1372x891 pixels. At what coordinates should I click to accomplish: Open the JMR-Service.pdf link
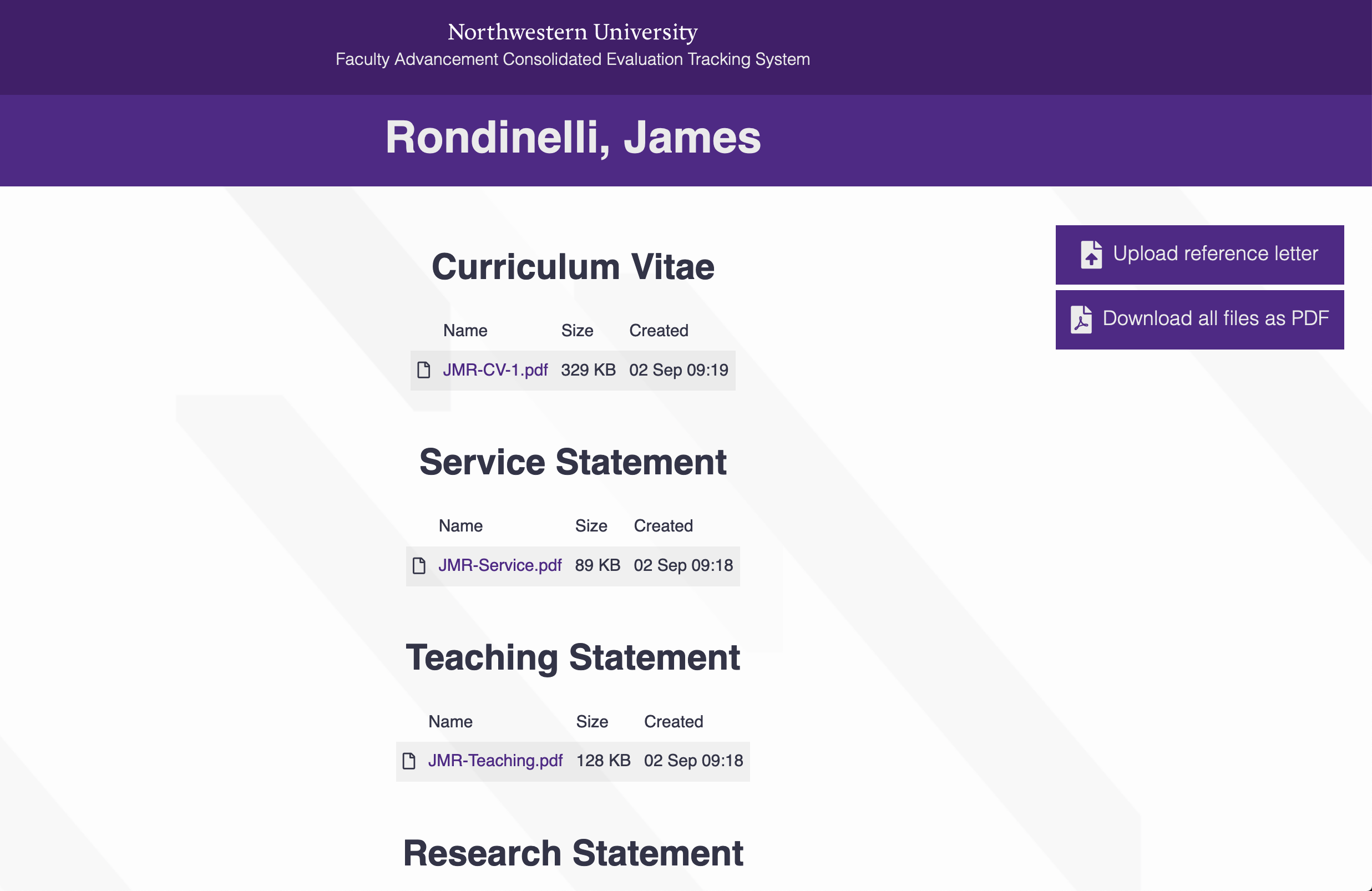(499, 565)
